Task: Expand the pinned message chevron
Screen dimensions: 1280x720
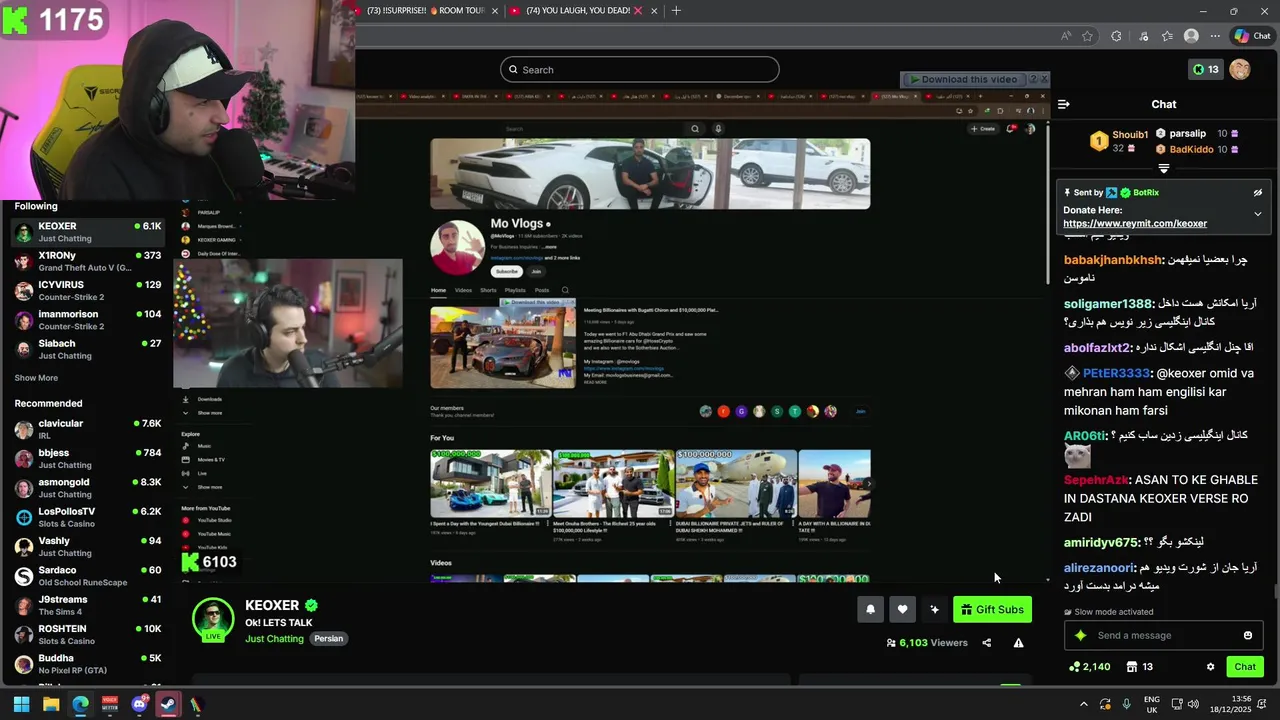Action: 1258,213
